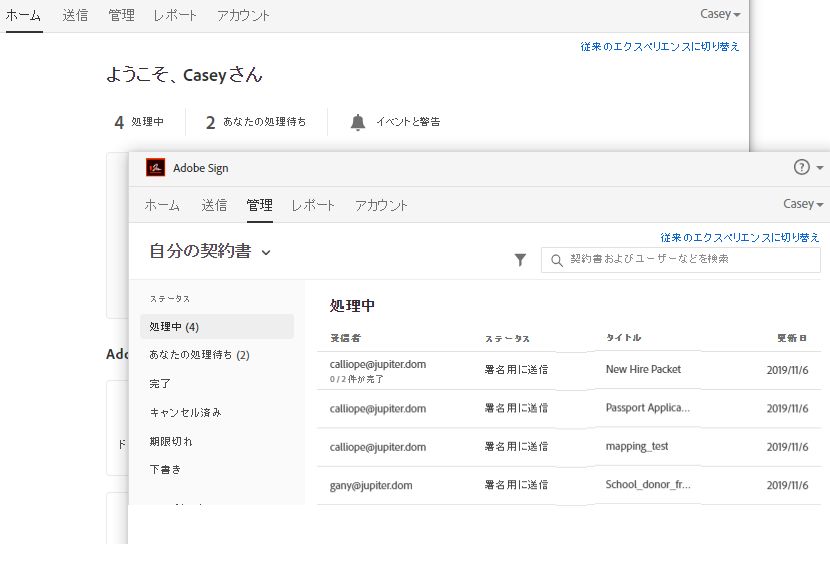Click the Adobe Sign logo icon
This screenshot has width=830, height=561.
pyautogui.click(x=155, y=168)
